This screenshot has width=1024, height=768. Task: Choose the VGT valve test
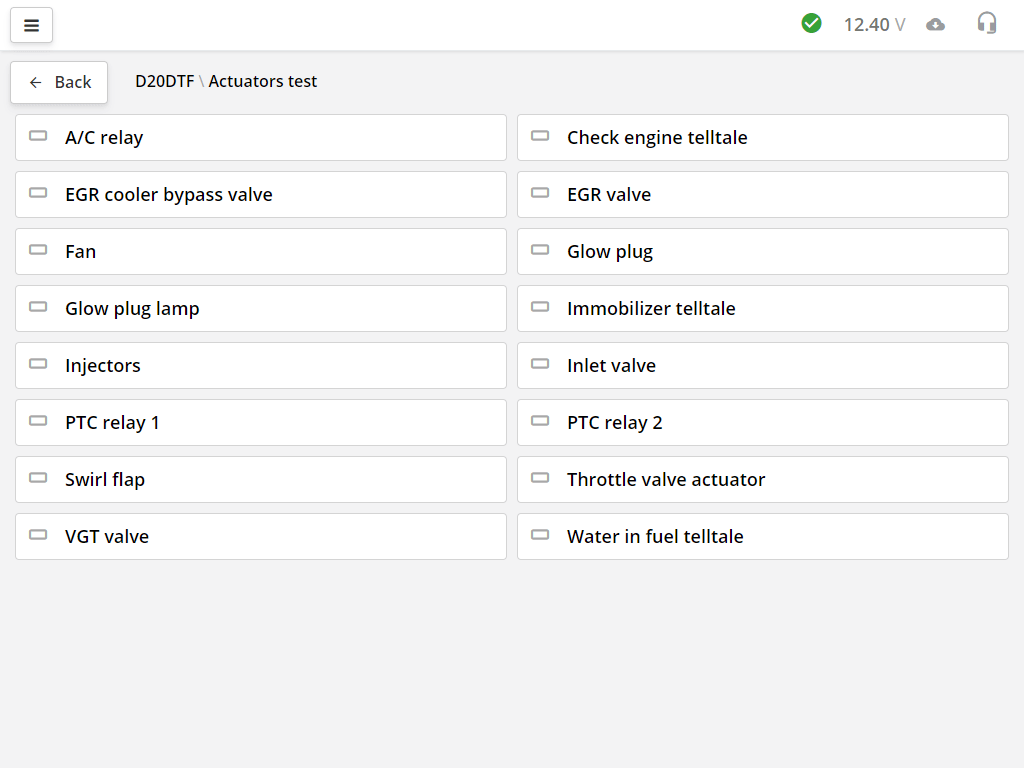coord(260,536)
